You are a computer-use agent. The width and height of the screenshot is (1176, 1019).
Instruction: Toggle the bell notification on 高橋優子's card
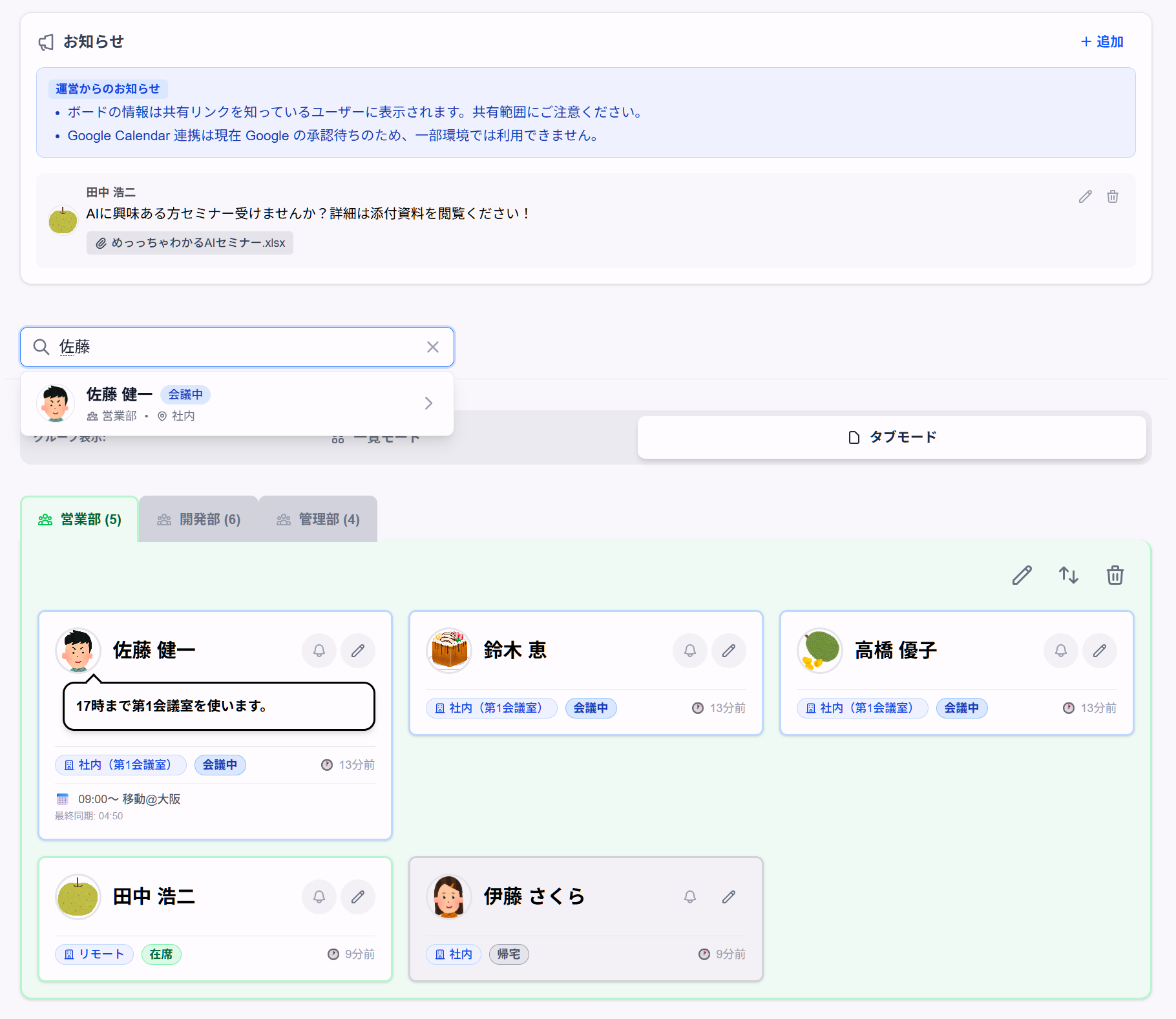pos(1060,651)
